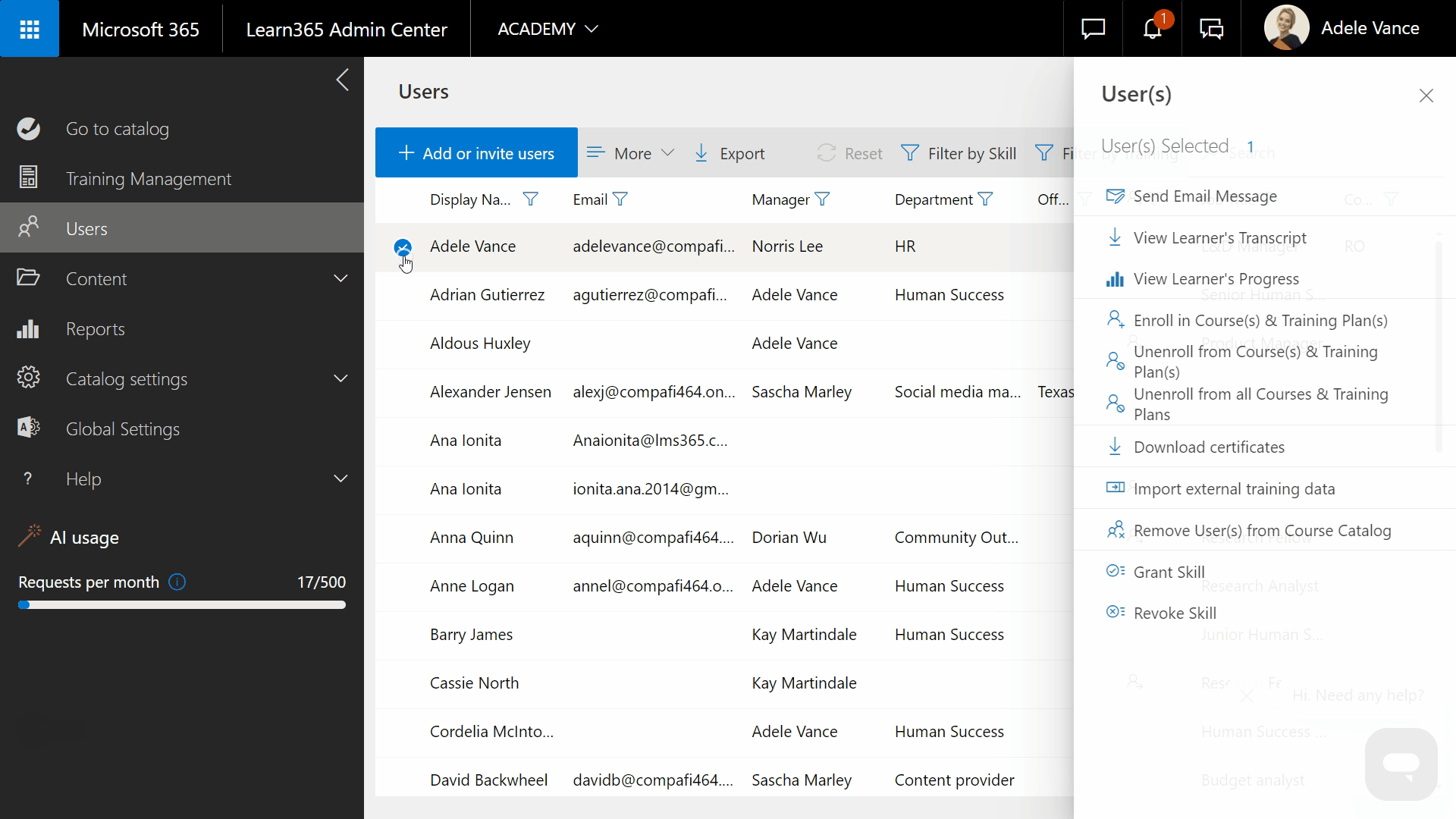Screen dimensions: 1456x819
Task: Go to Training Management
Action: (x=182, y=178)
